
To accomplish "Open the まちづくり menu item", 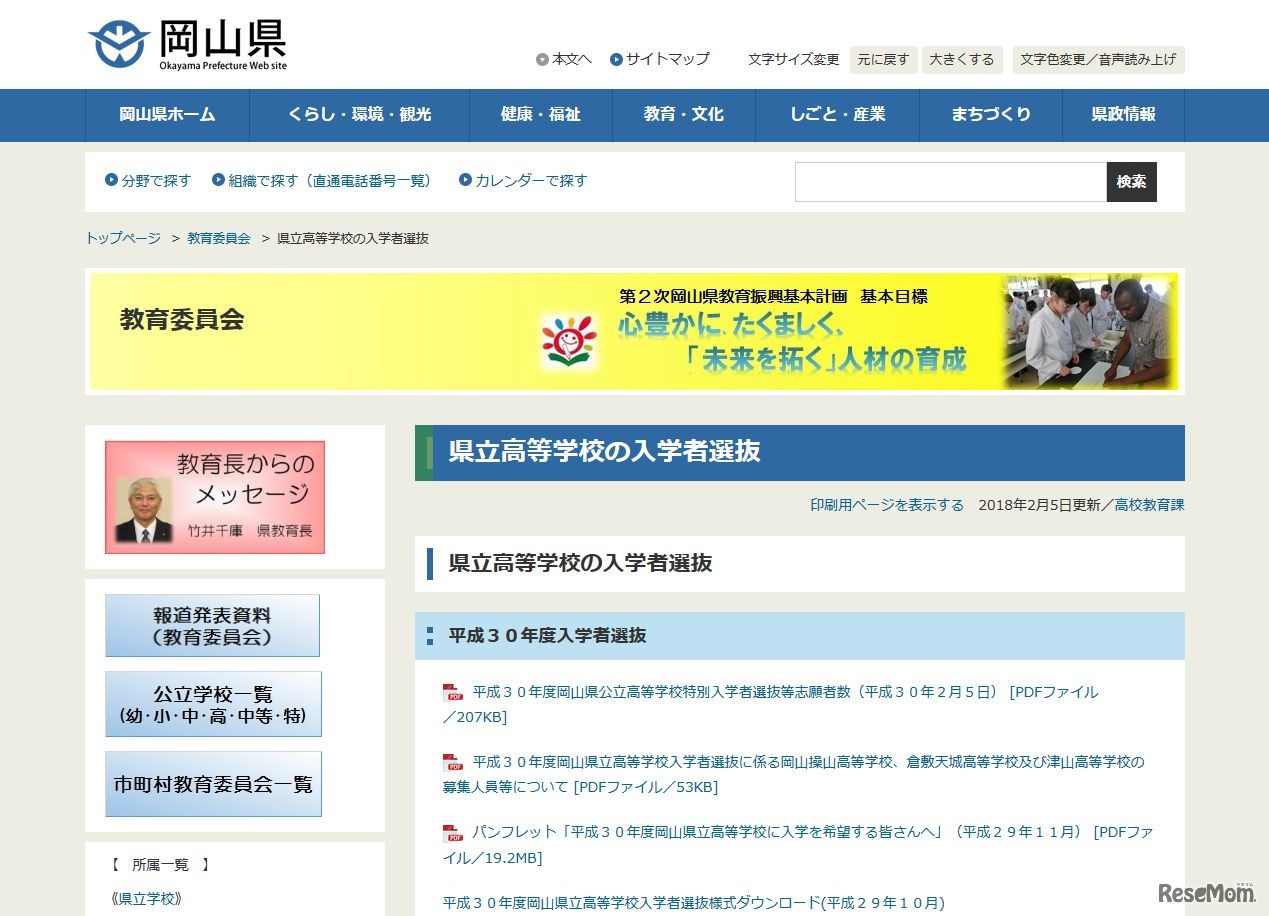I will 990,115.
